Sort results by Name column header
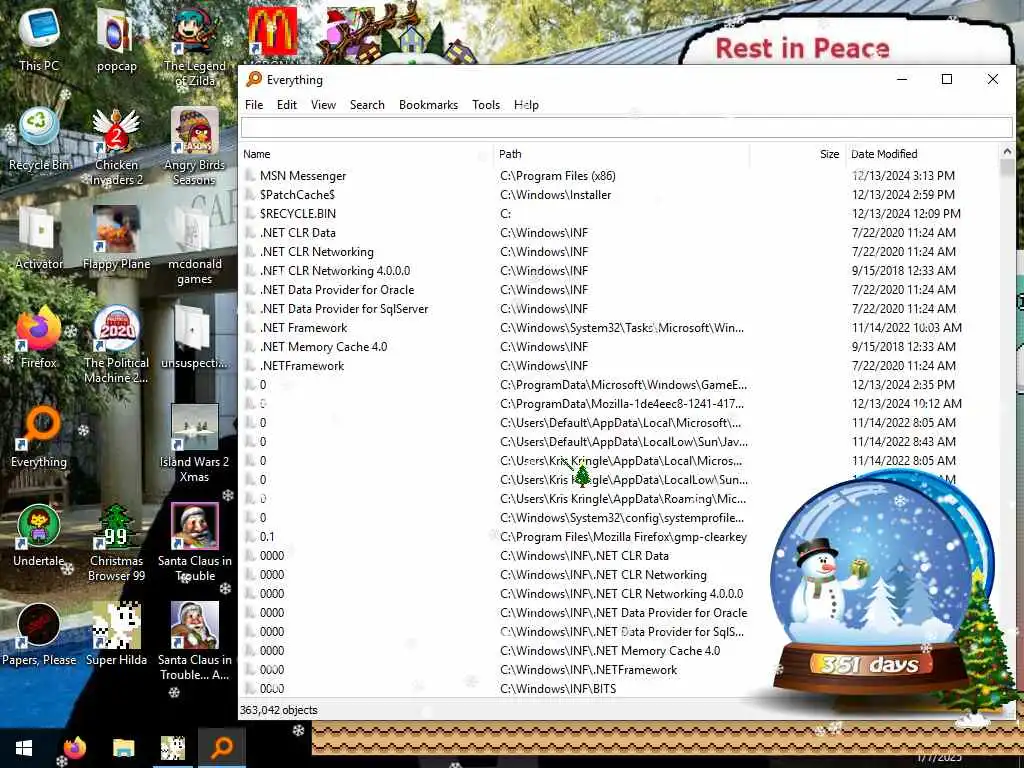This screenshot has height=768, width=1024. tap(368, 154)
